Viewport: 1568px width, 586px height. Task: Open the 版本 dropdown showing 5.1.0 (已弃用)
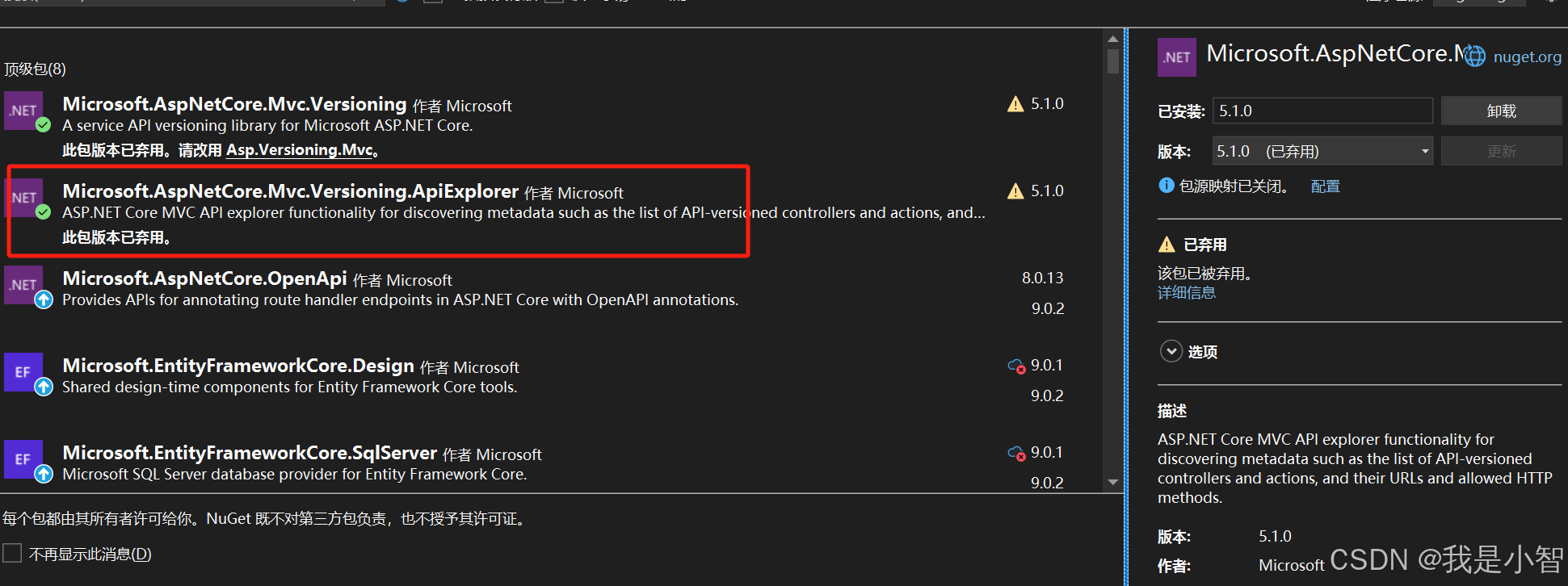click(1322, 151)
